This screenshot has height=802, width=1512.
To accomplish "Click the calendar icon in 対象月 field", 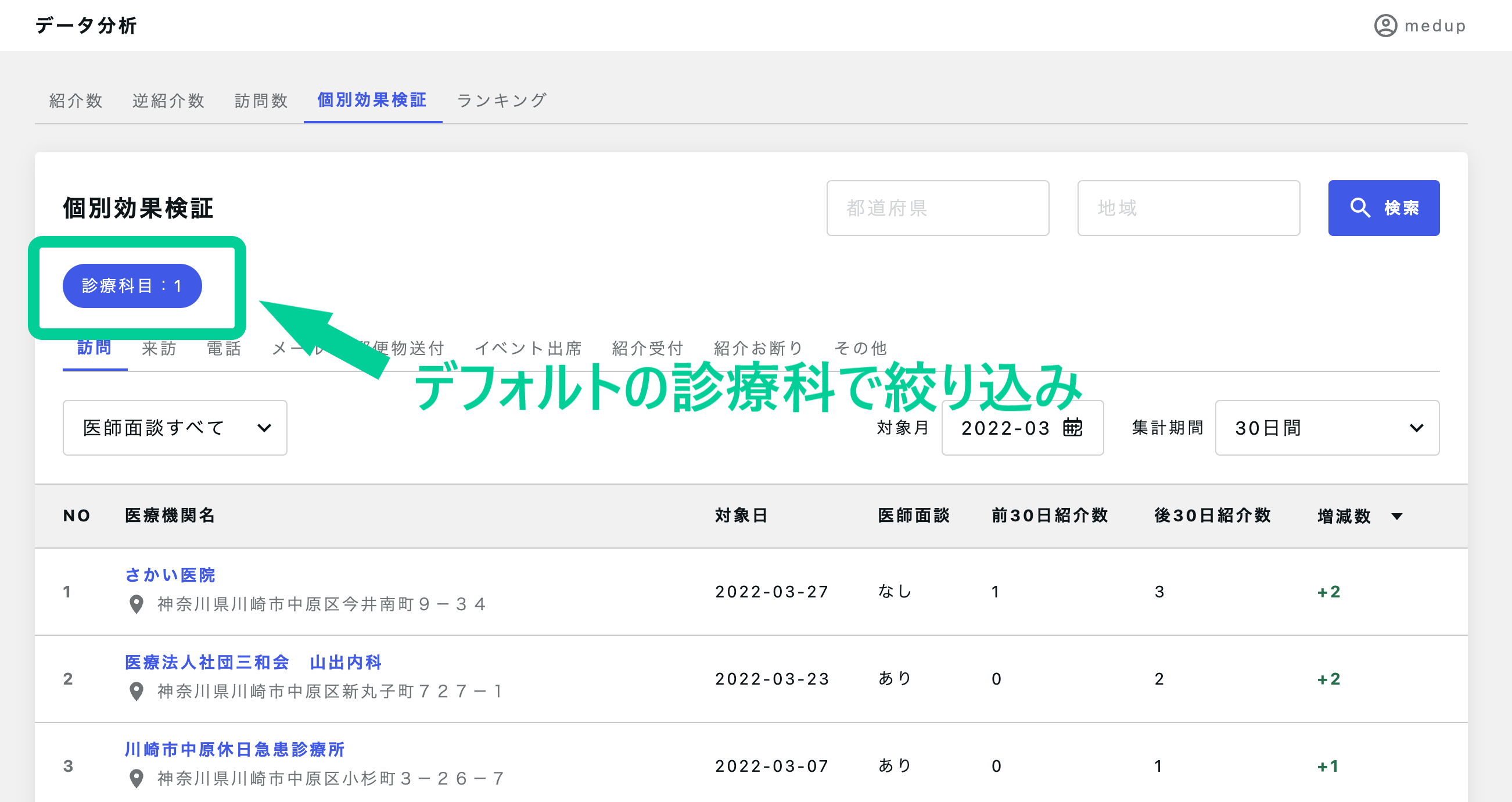I will click(1072, 427).
